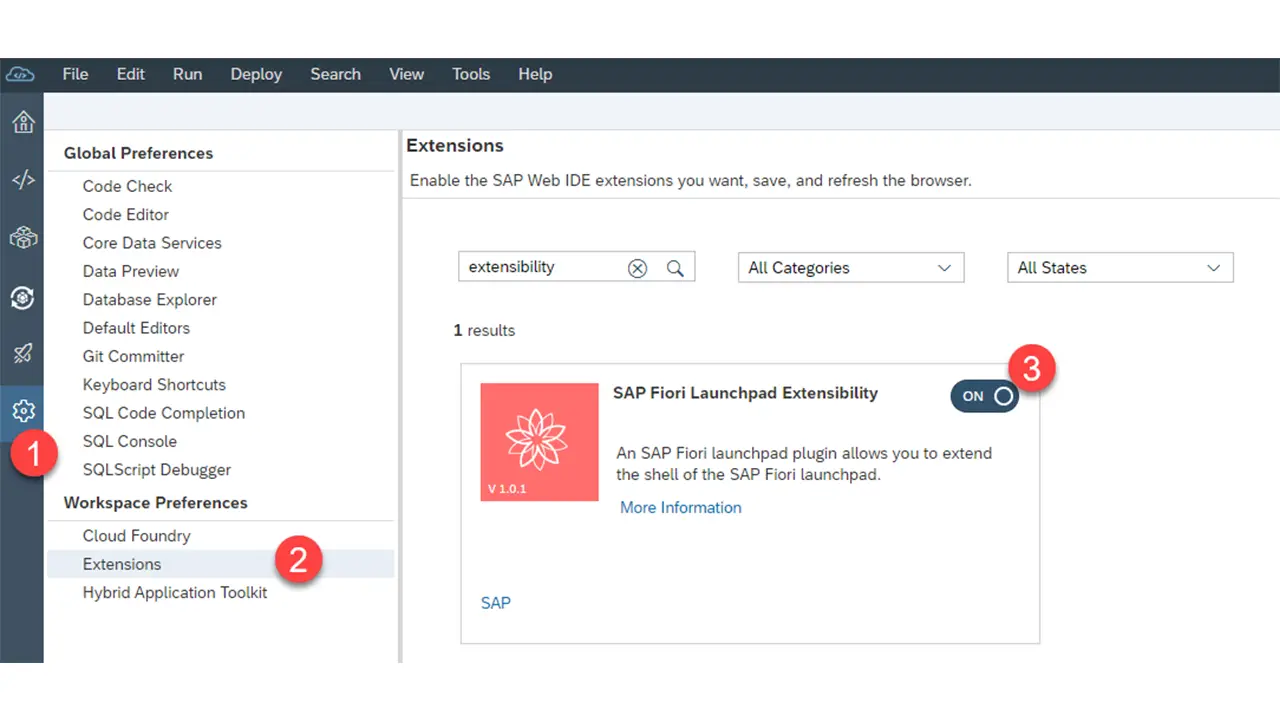
Task: Select Keyboard Shortcuts preference
Action: pos(154,385)
